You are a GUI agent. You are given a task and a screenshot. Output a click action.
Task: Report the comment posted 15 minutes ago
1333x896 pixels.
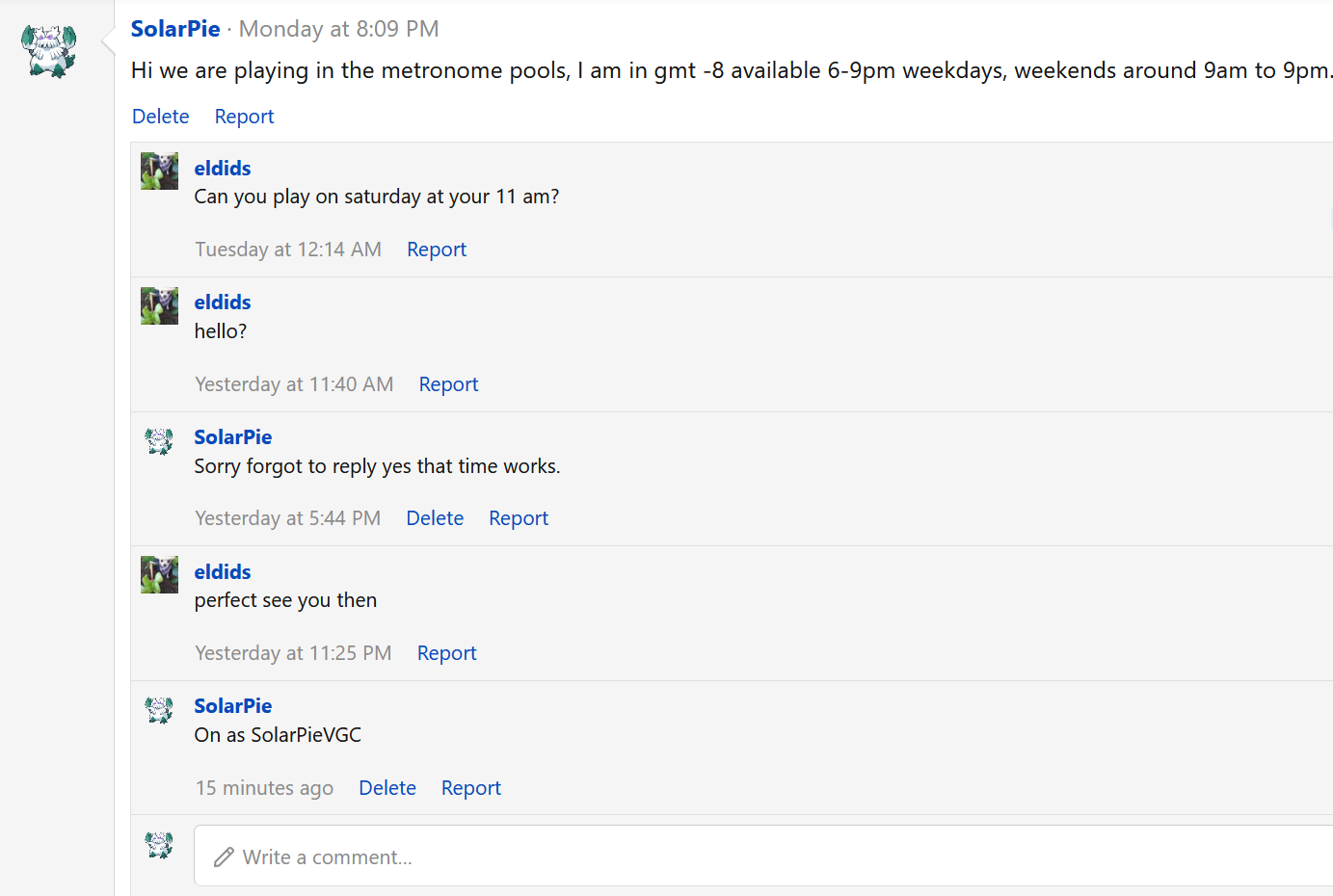[x=470, y=788]
